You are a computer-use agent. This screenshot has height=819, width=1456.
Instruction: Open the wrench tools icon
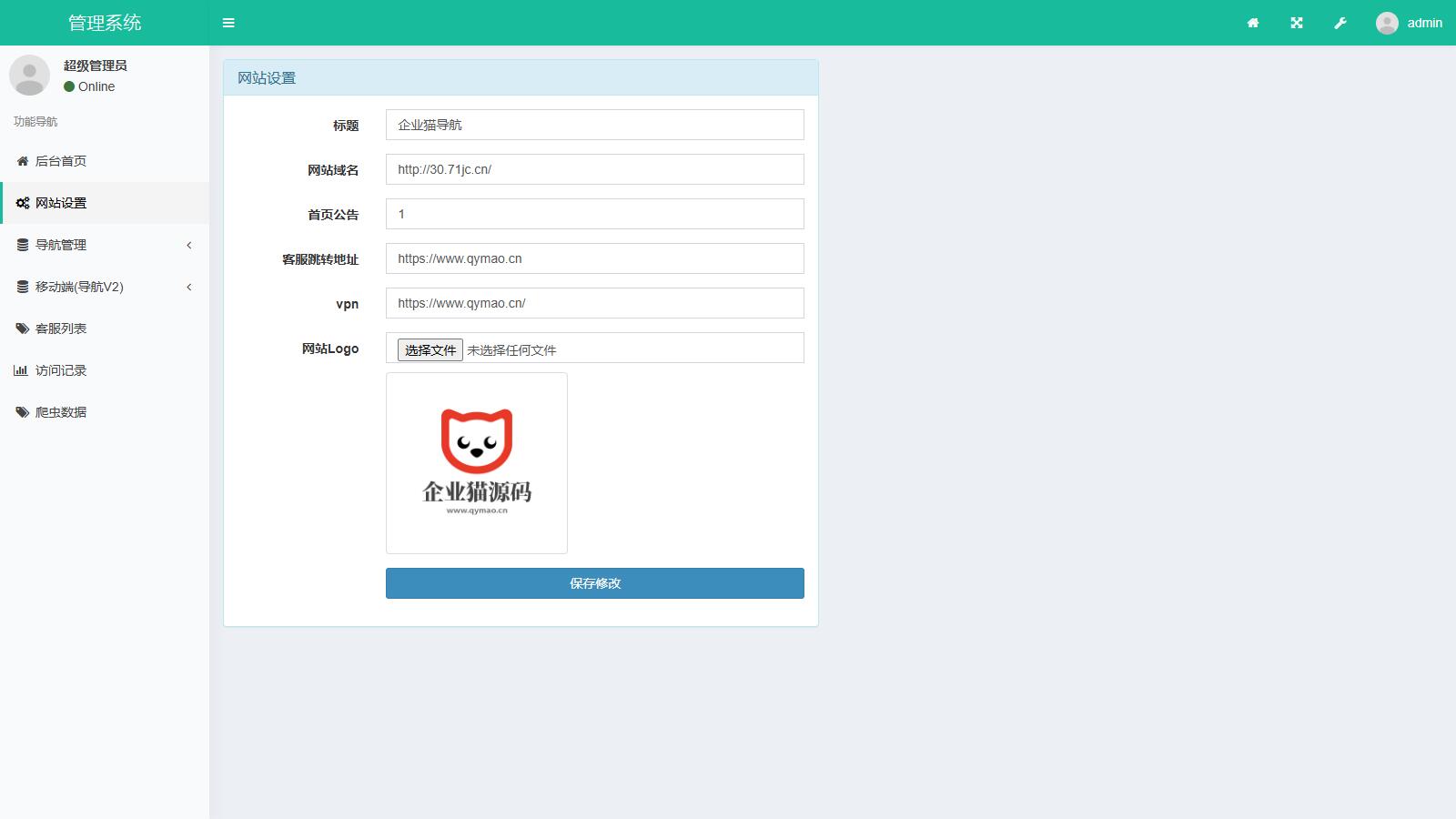[x=1340, y=23]
